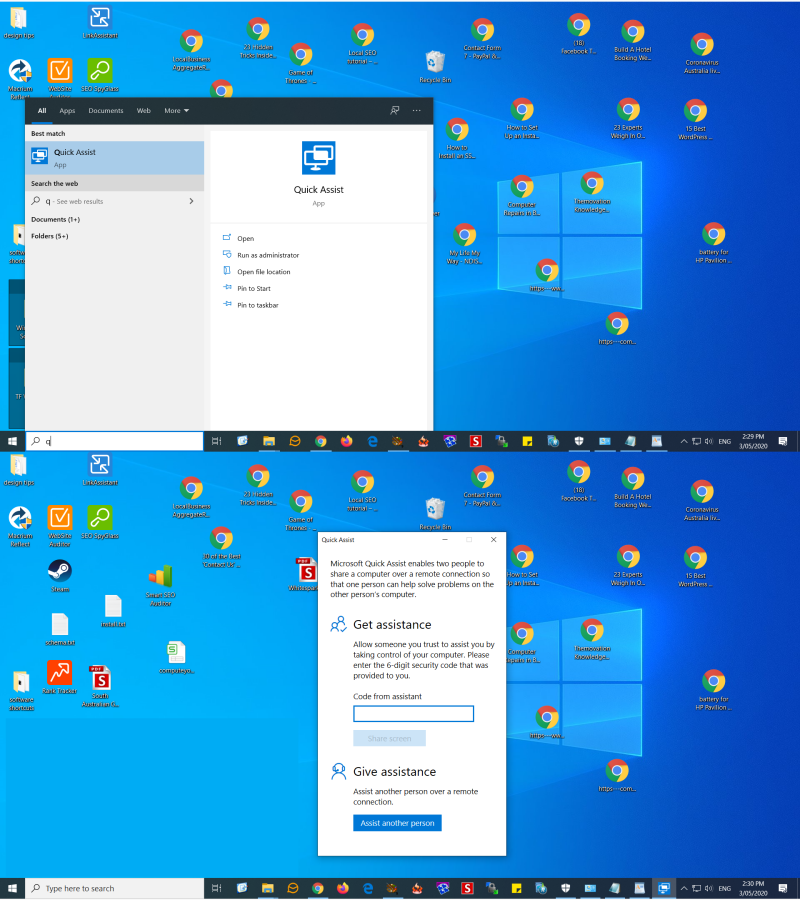
Task: Open '30 of the Best Contact Us' Chrome shortcut
Action: (222, 547)
